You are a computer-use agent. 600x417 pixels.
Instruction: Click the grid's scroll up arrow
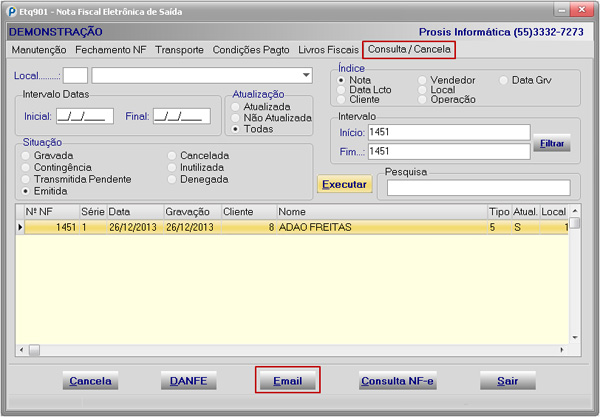coord(575,211)
